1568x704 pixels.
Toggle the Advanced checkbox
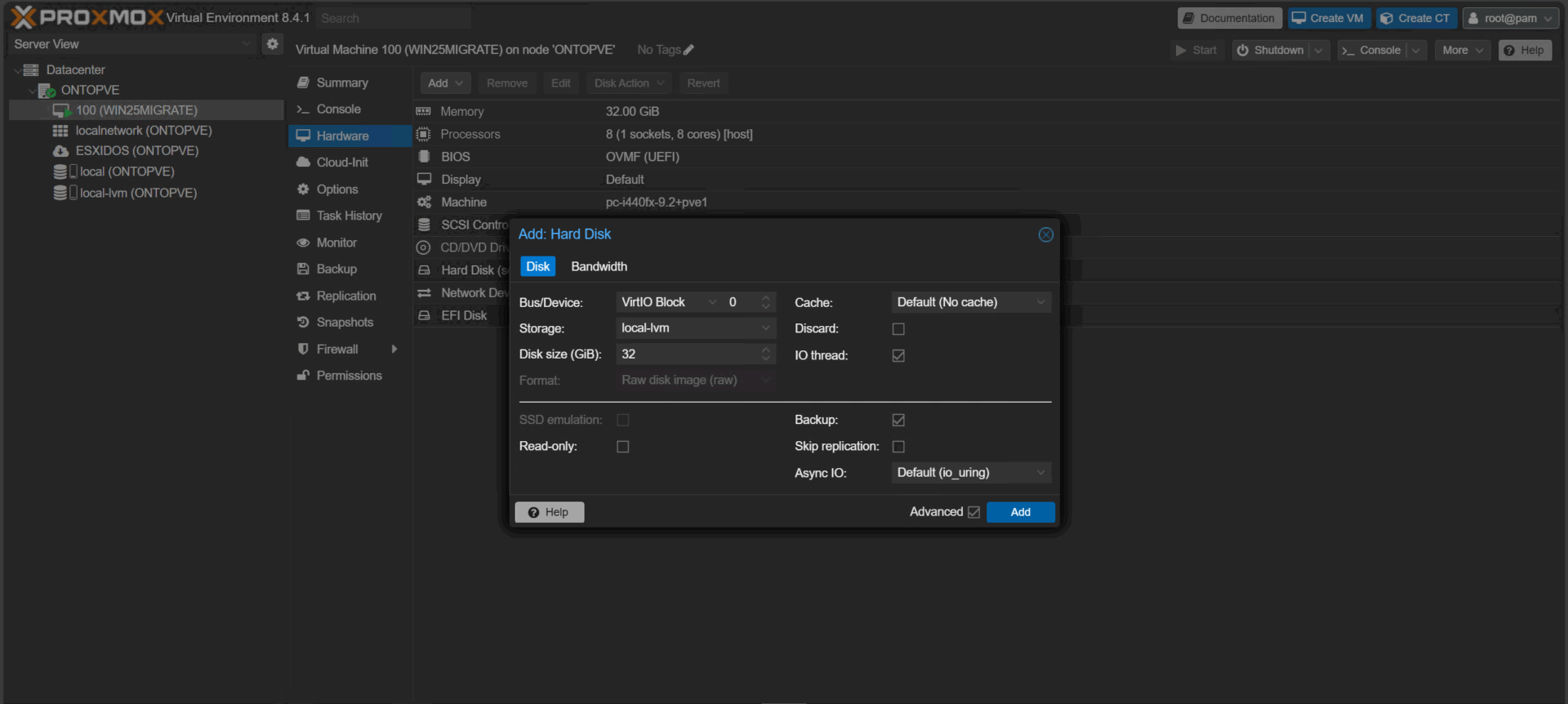(973, 512)
